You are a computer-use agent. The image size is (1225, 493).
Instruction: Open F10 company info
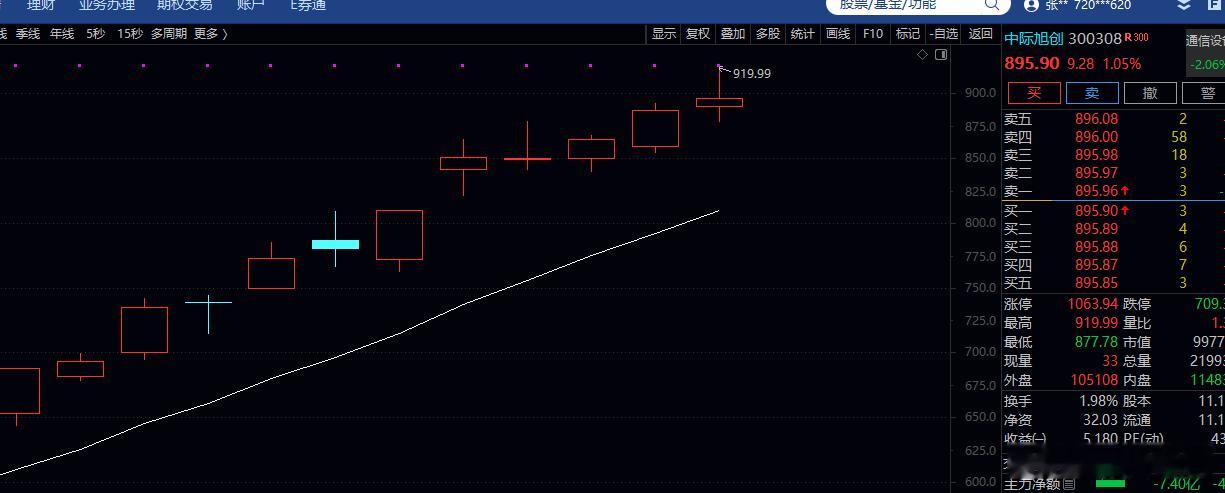873,33
